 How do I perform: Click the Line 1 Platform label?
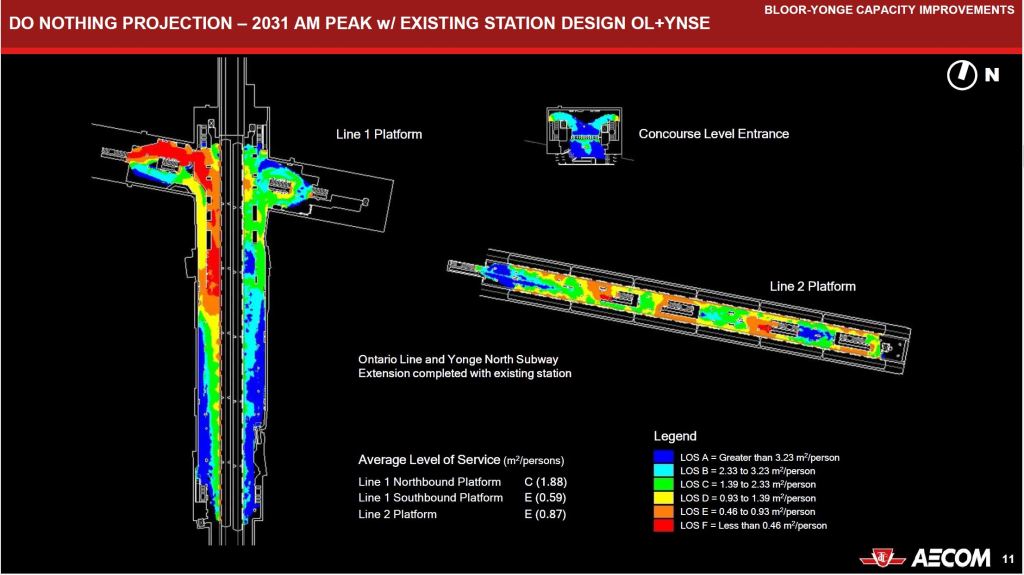[x=378, y=135]
